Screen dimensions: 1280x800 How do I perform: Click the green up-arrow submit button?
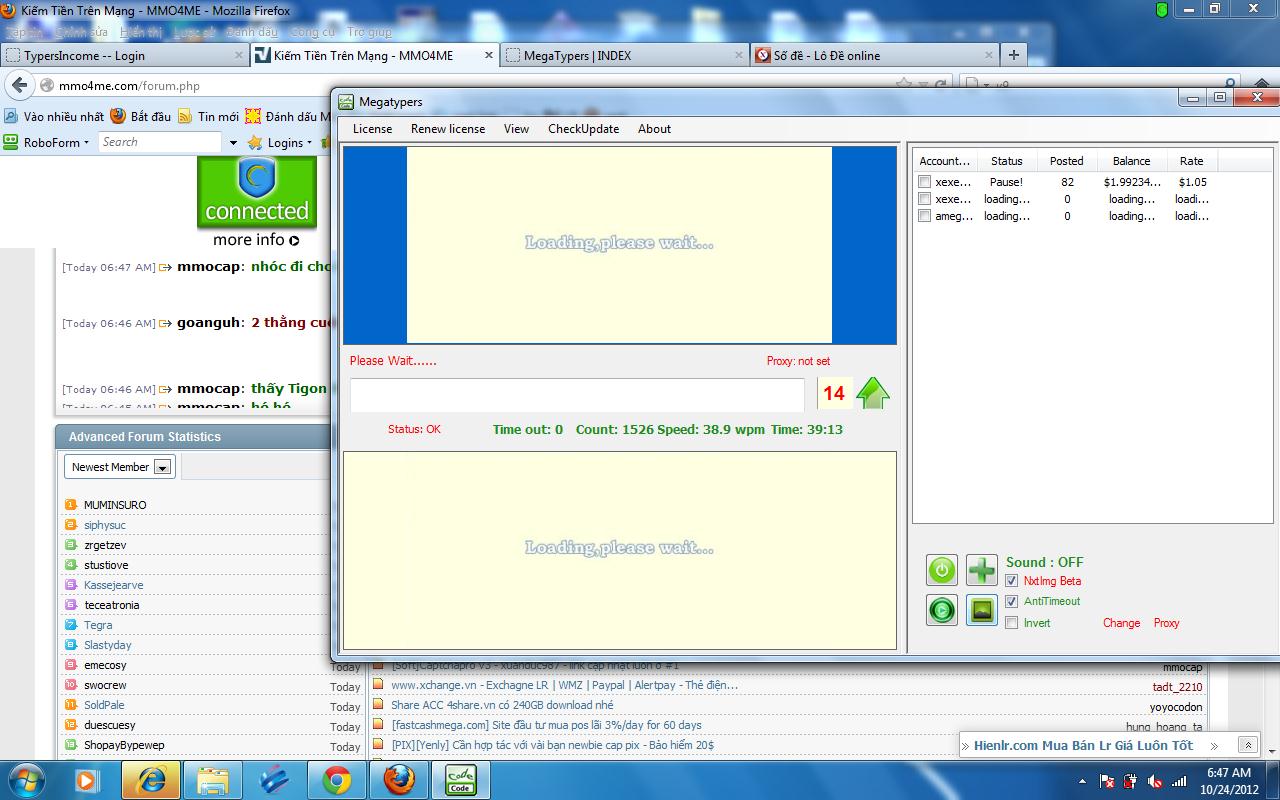click(x=873, y=393)
